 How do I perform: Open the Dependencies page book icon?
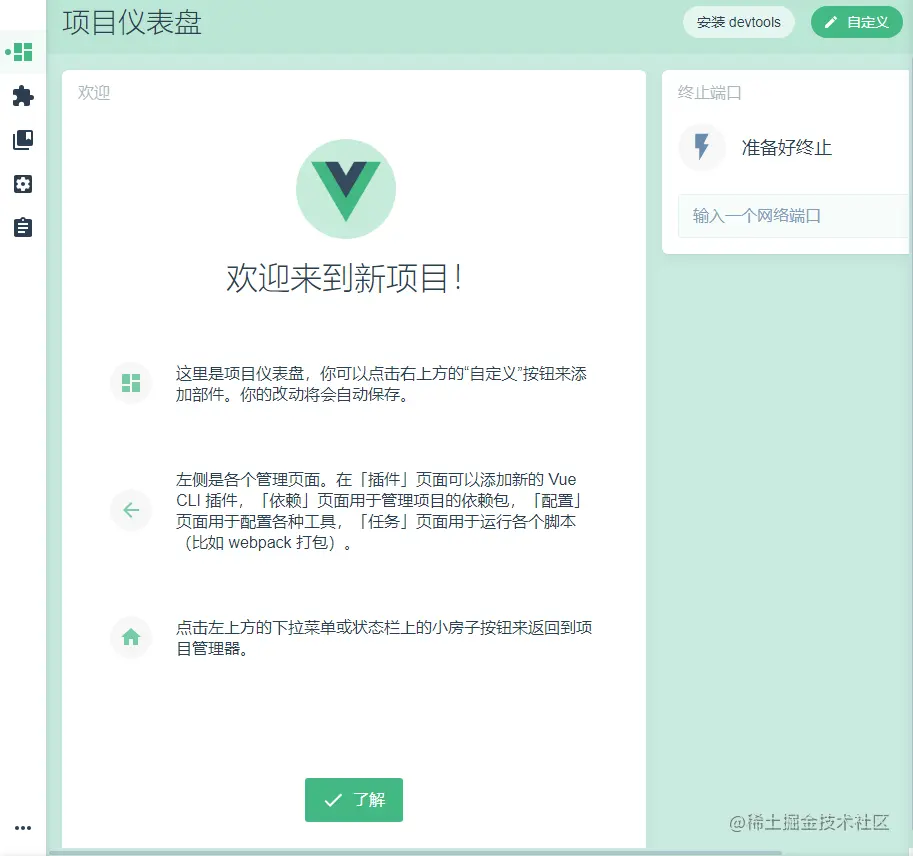23,140
